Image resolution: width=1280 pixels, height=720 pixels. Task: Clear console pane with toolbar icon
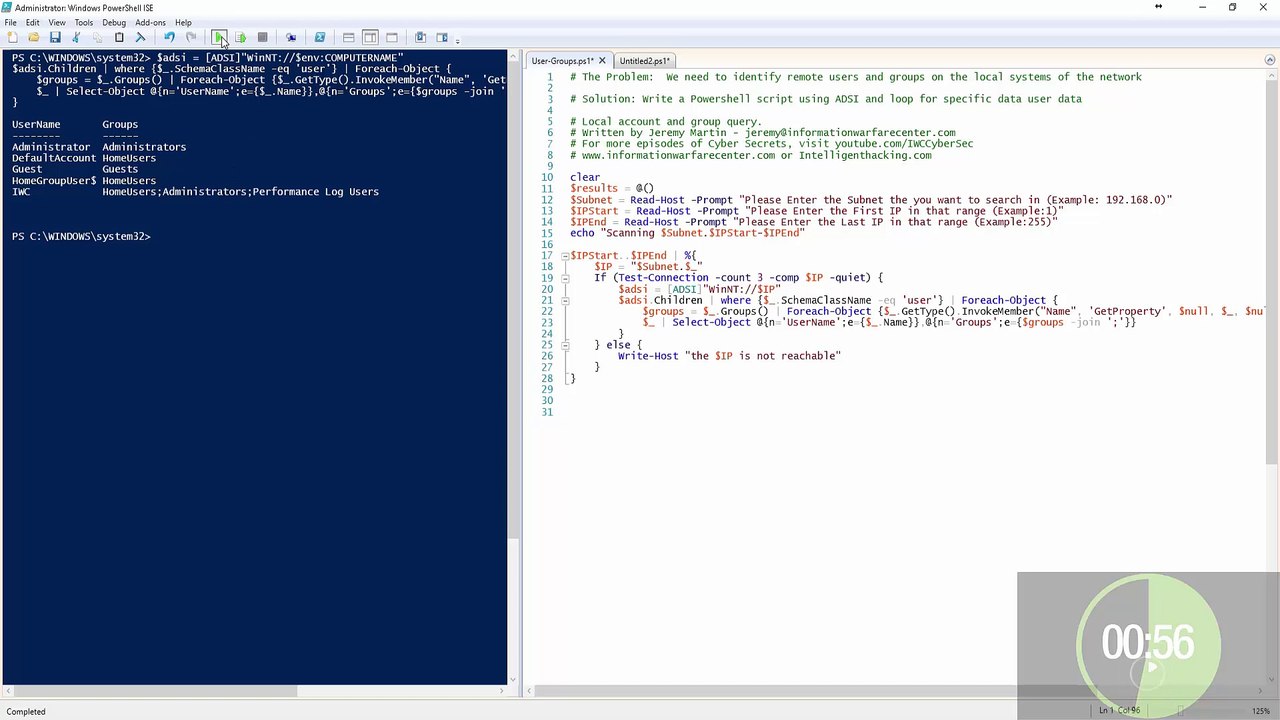[x=140, y=38]
